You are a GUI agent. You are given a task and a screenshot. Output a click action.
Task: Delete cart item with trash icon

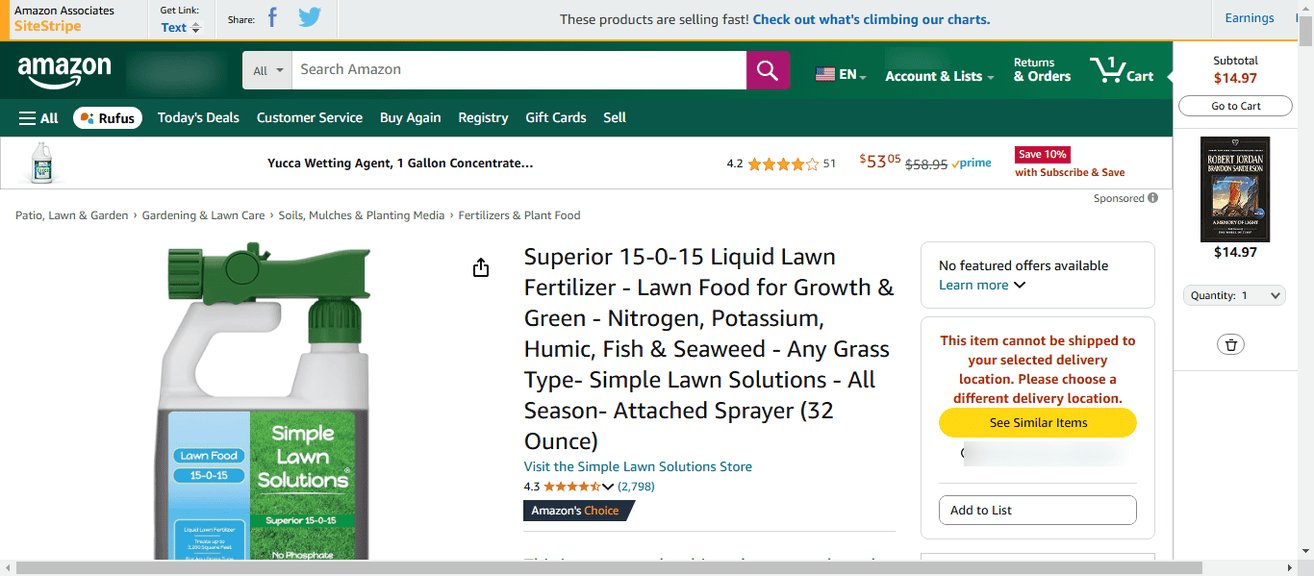(x=1231, y=344)
